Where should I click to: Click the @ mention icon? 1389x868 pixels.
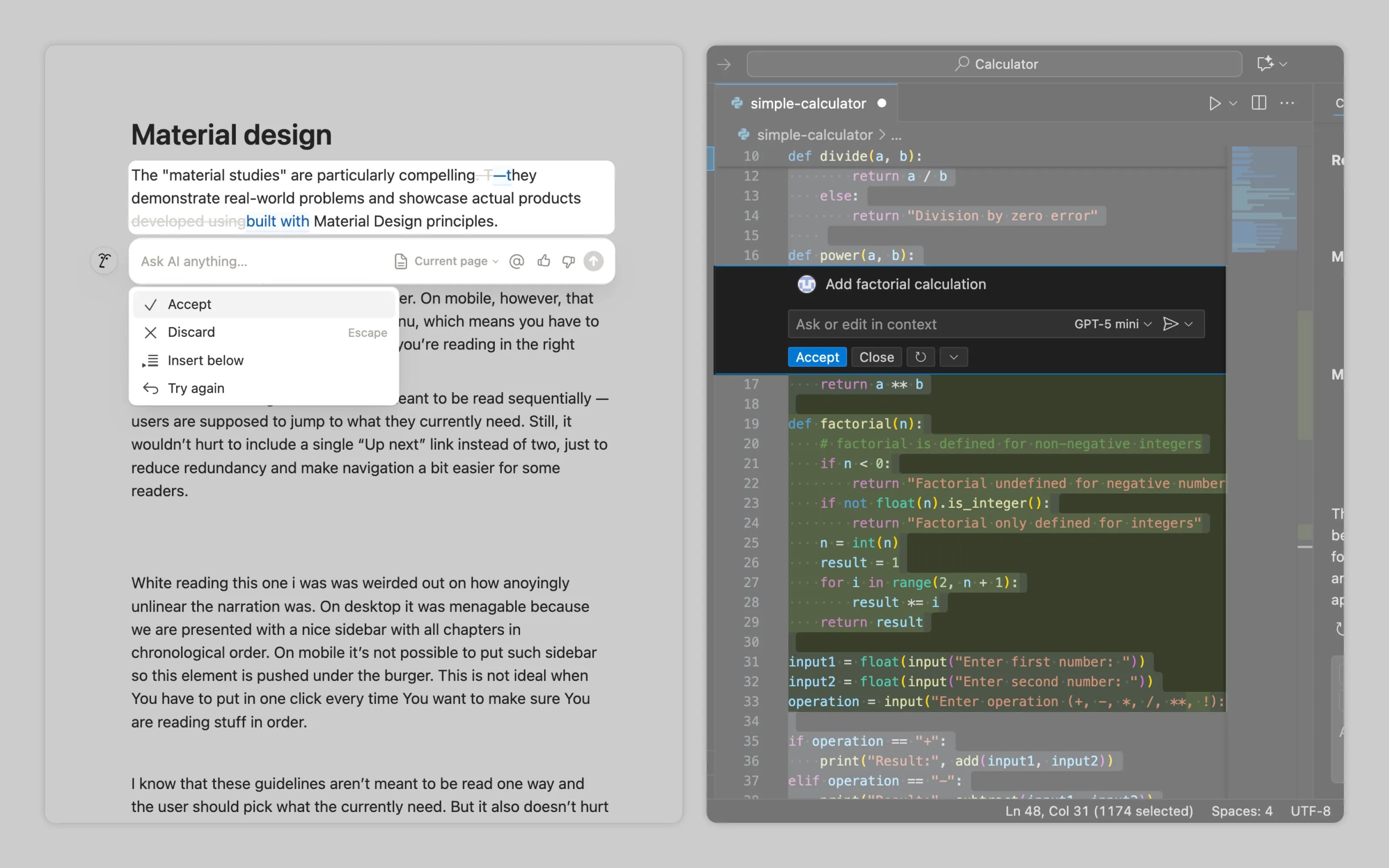[517, 261]
